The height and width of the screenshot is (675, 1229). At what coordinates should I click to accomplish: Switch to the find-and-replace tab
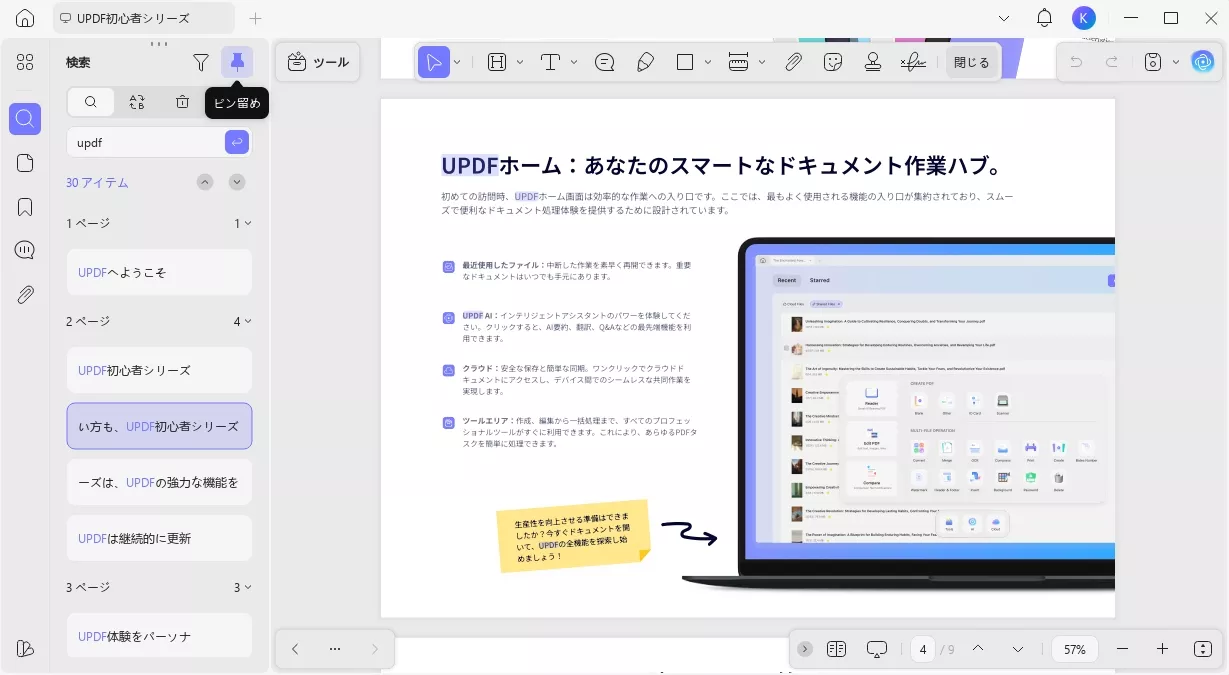pos(137,102)
